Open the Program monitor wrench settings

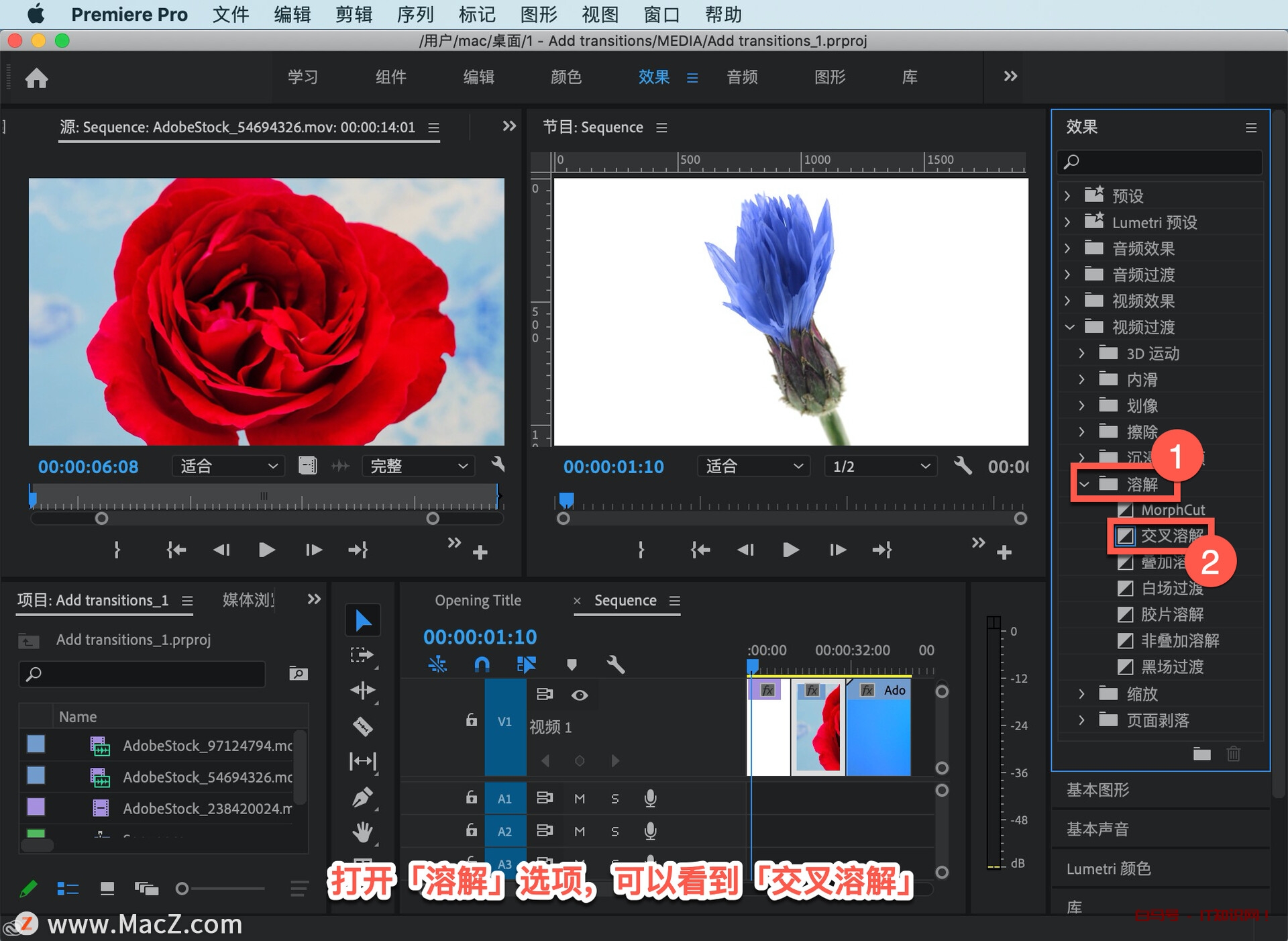[x=964, y=466]
